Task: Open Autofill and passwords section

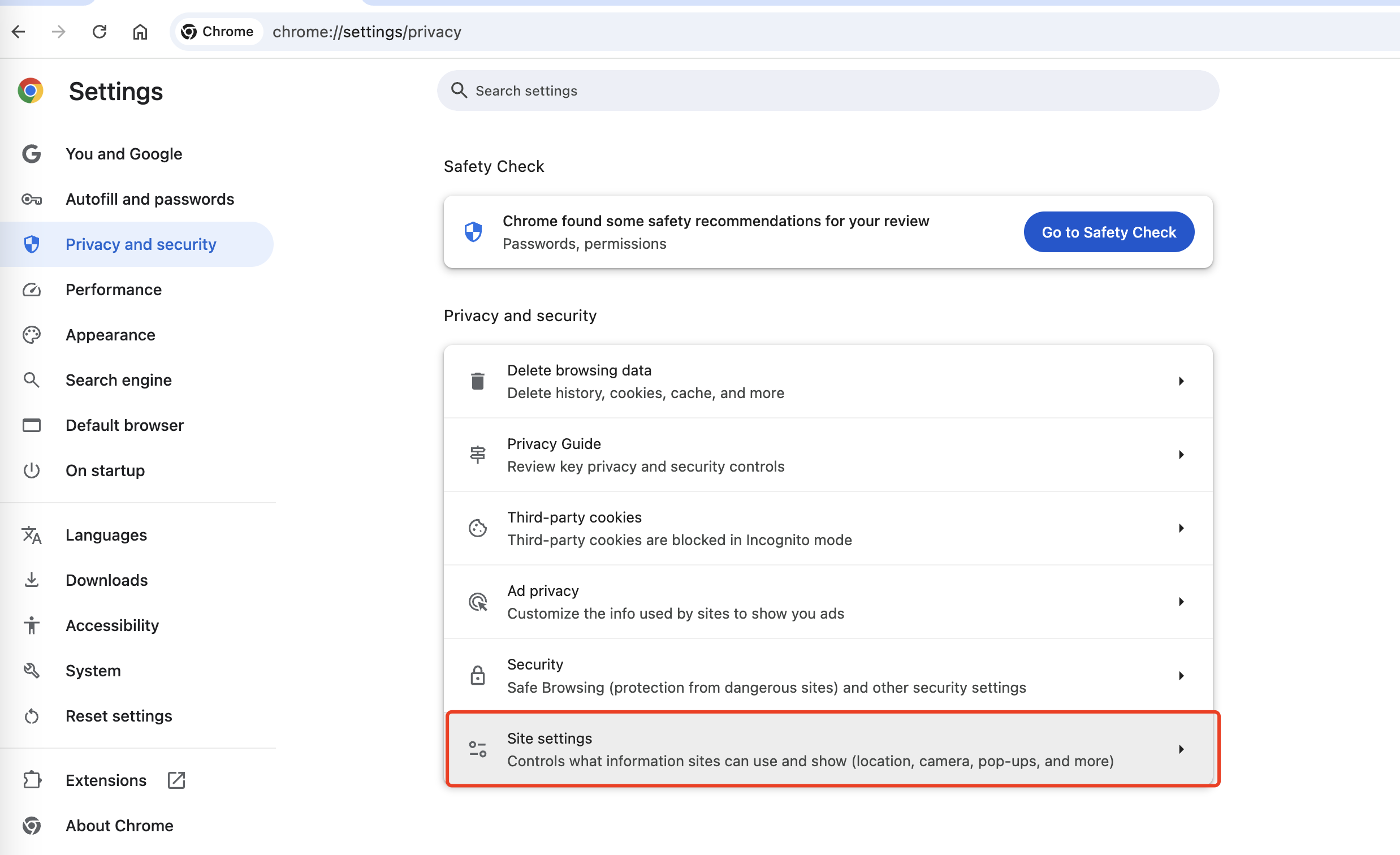Action: click(x=136, y=200)
